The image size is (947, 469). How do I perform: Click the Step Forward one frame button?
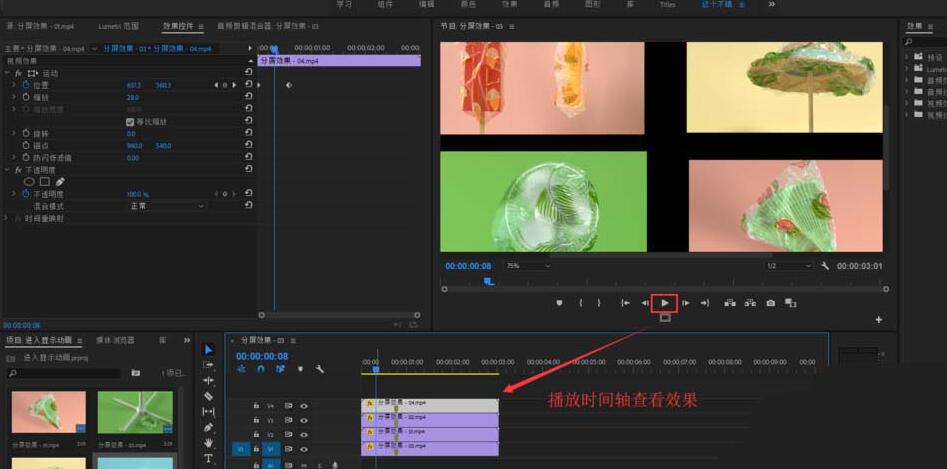pyautogui.click(x=685, y=303)
